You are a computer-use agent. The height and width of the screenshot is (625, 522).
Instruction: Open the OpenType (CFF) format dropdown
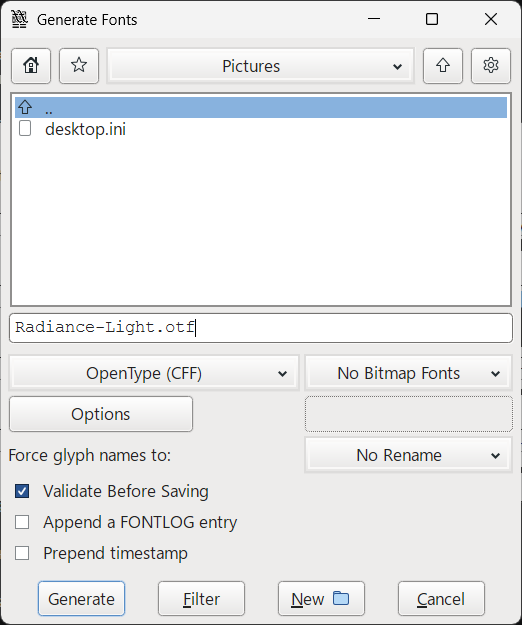[x=154, y=373]
